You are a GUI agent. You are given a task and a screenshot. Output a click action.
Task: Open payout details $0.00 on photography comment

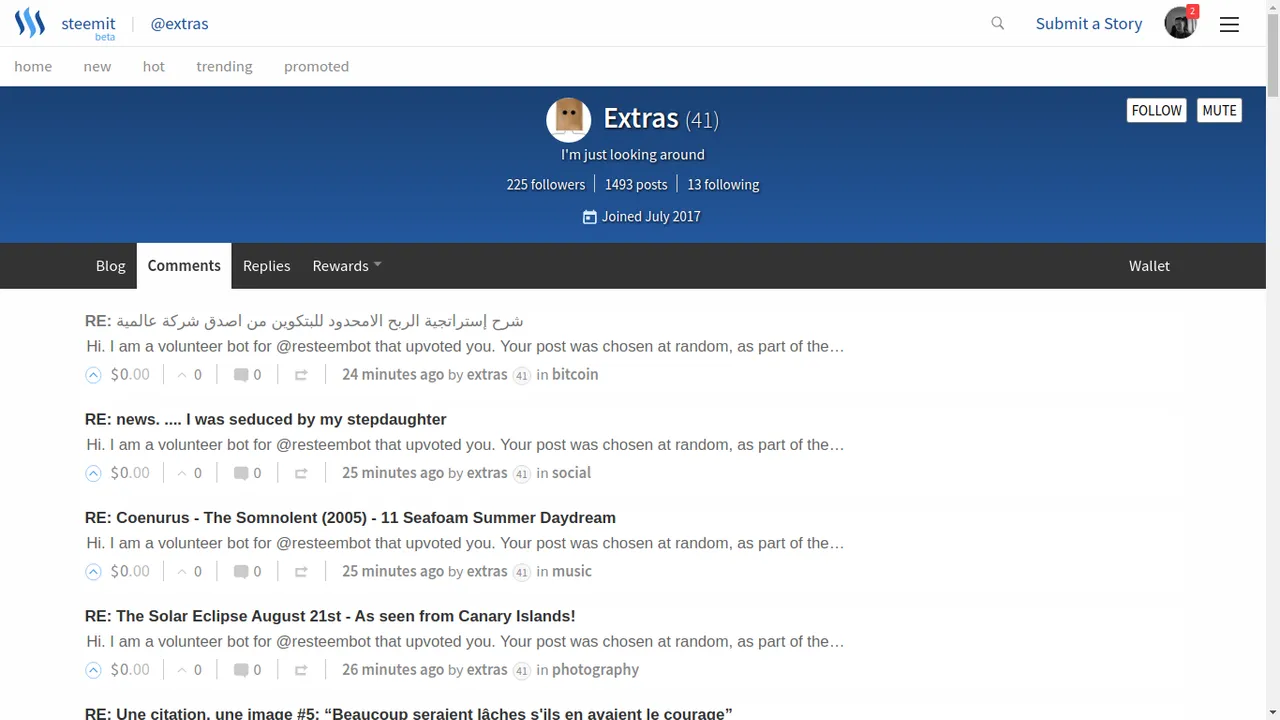(x=130, y=670)
